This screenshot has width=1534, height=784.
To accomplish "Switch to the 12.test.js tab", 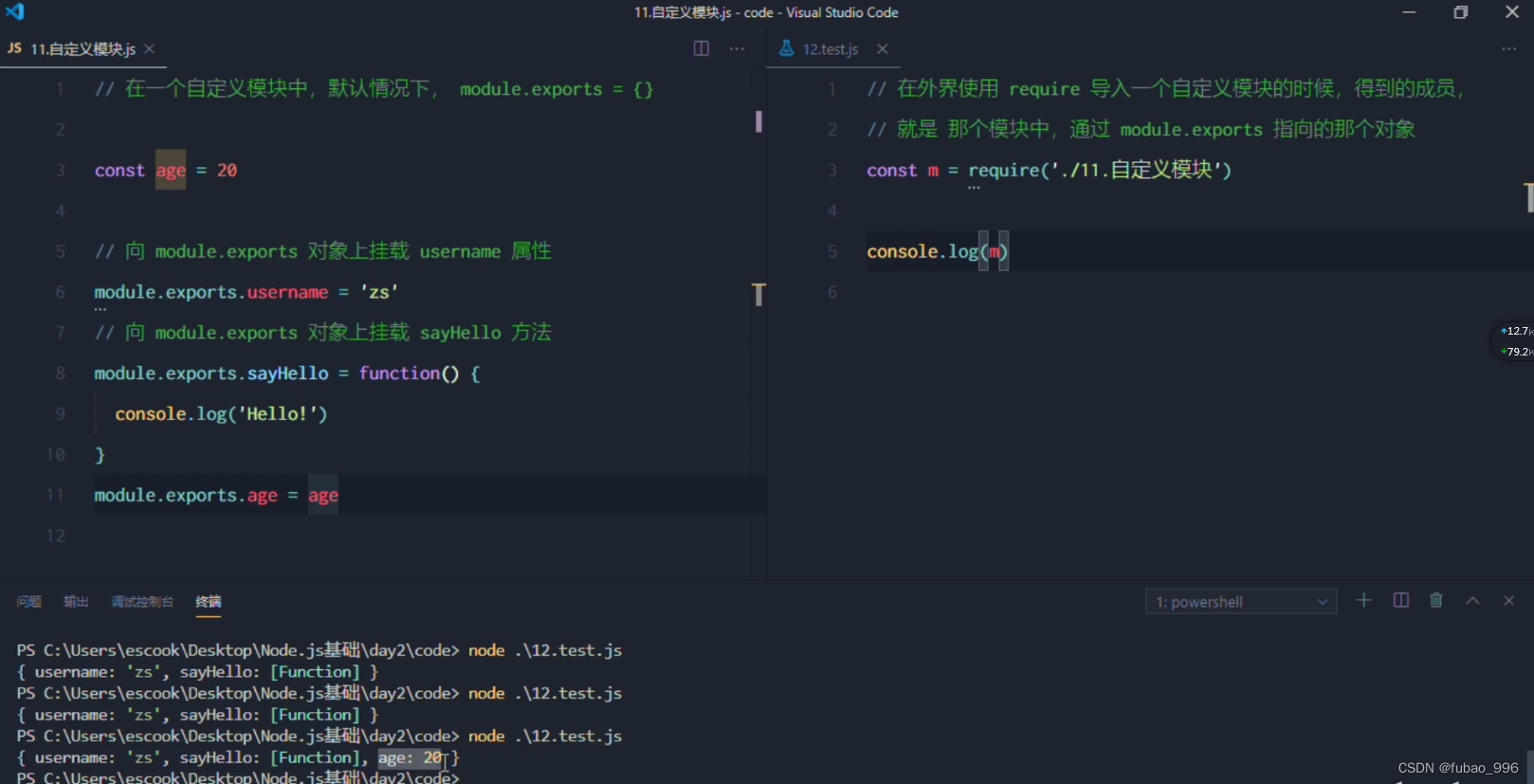I will click(x=831, y=48).
